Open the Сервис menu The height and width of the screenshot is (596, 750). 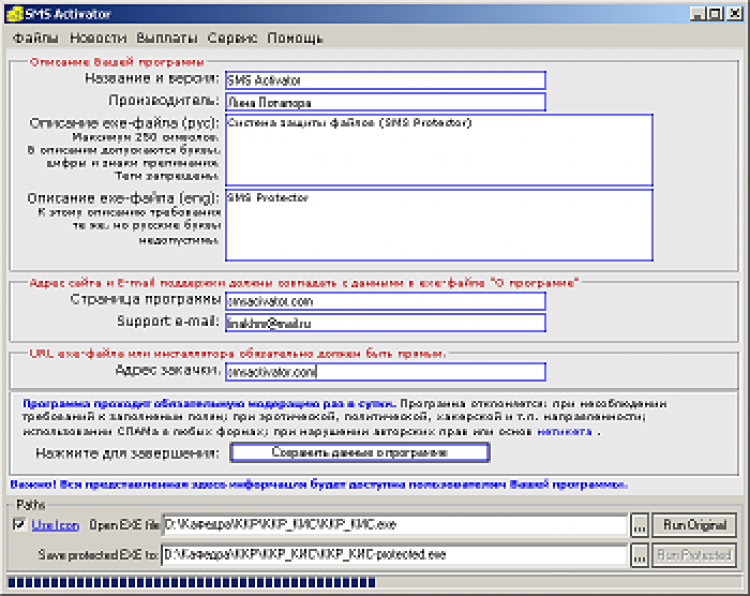(232, 38)
